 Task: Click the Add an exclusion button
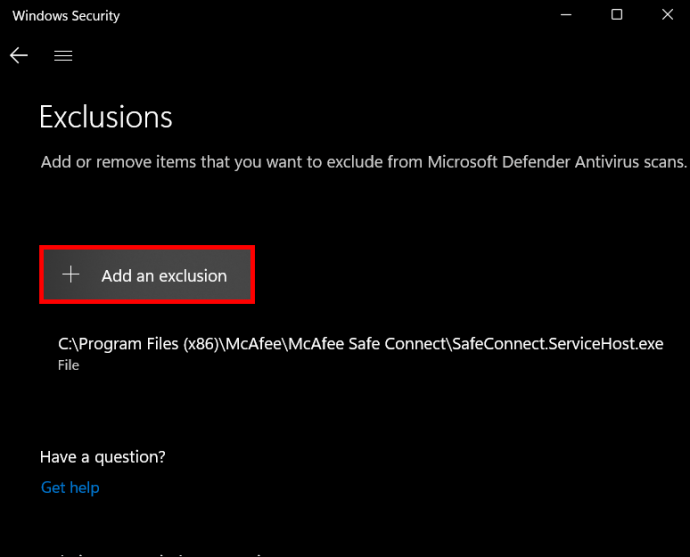point(147,275)
